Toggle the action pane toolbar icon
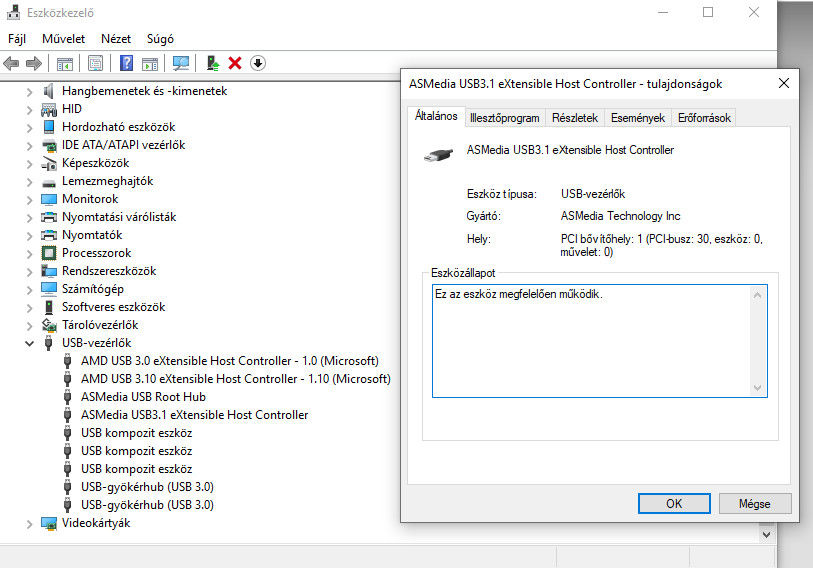This screenshot has height=568, width=813. (x=150, y=63)
